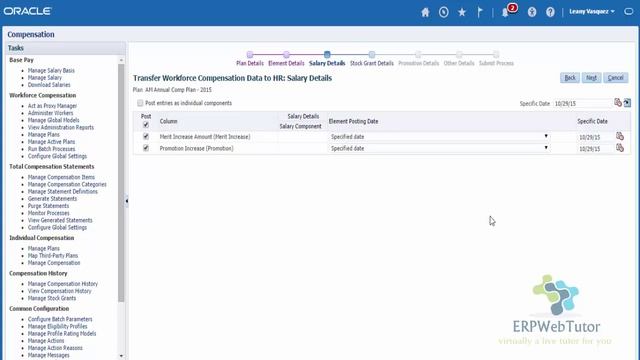Open Run Batch Processes task
This screenshot has height=360, width=640.
click(x=51, y=149)
